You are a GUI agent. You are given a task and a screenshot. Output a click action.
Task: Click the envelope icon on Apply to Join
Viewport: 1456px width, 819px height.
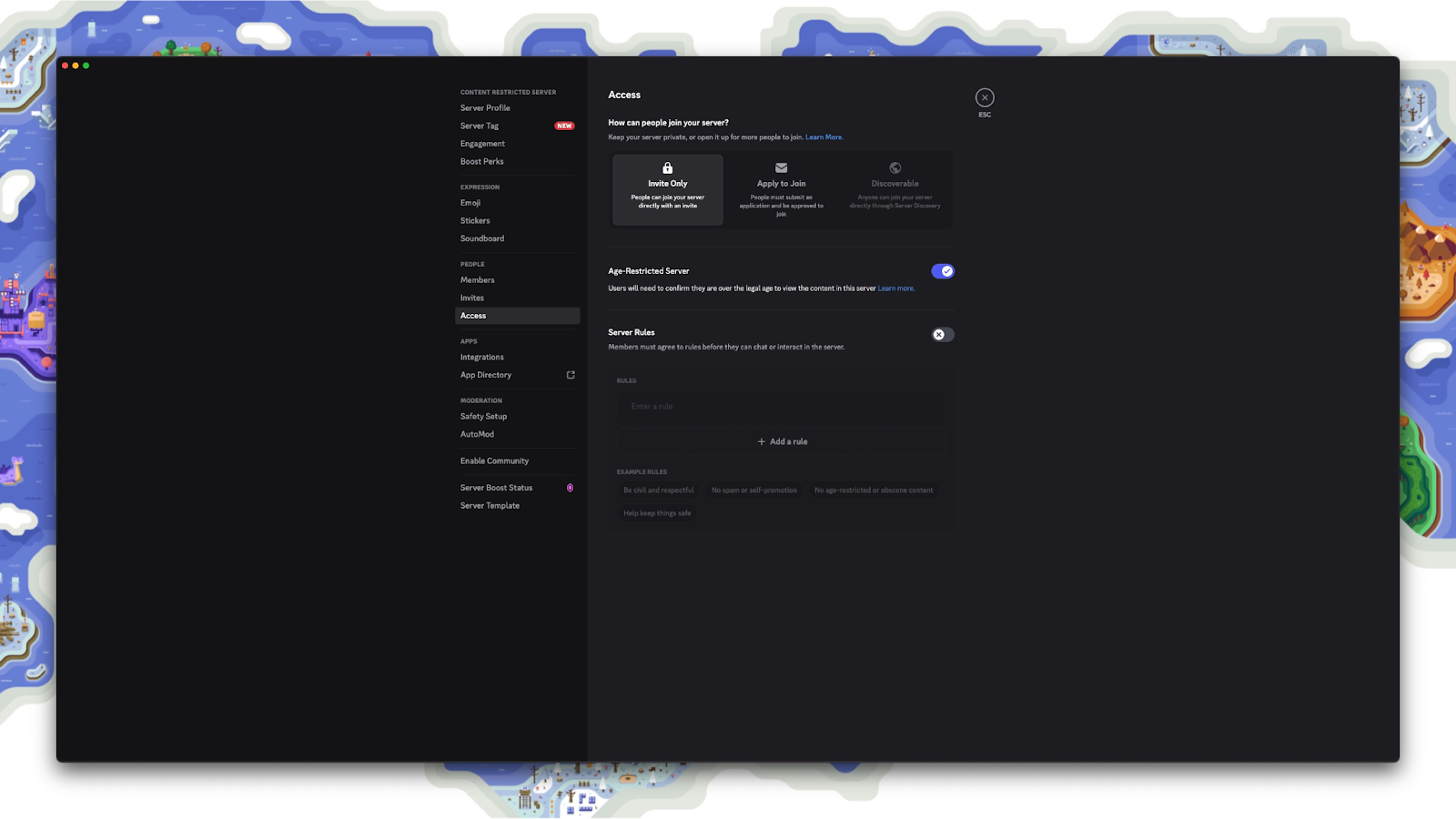click(x=781, y=168)
